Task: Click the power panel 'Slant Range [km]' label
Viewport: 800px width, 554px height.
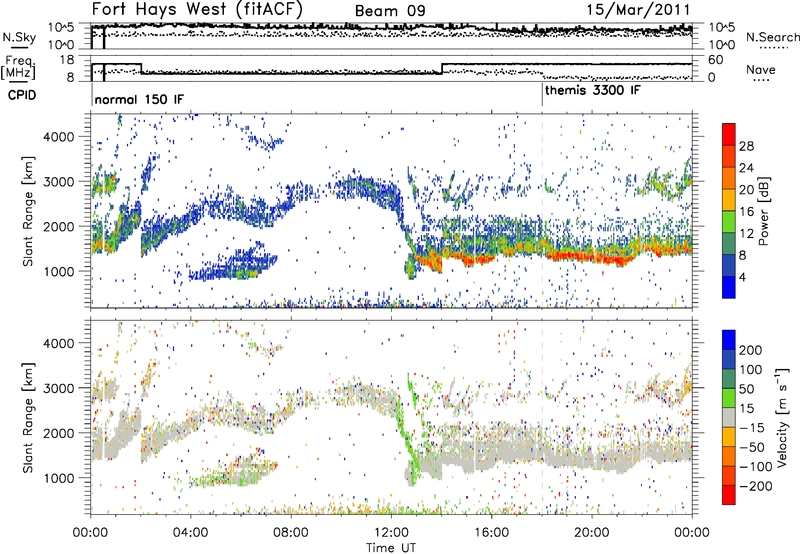Action: point(28,211)
